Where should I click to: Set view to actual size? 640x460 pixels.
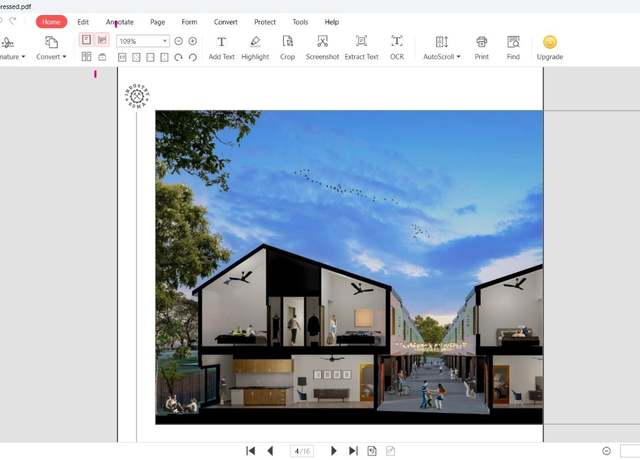pyautogui.click(x=122, y=58)
